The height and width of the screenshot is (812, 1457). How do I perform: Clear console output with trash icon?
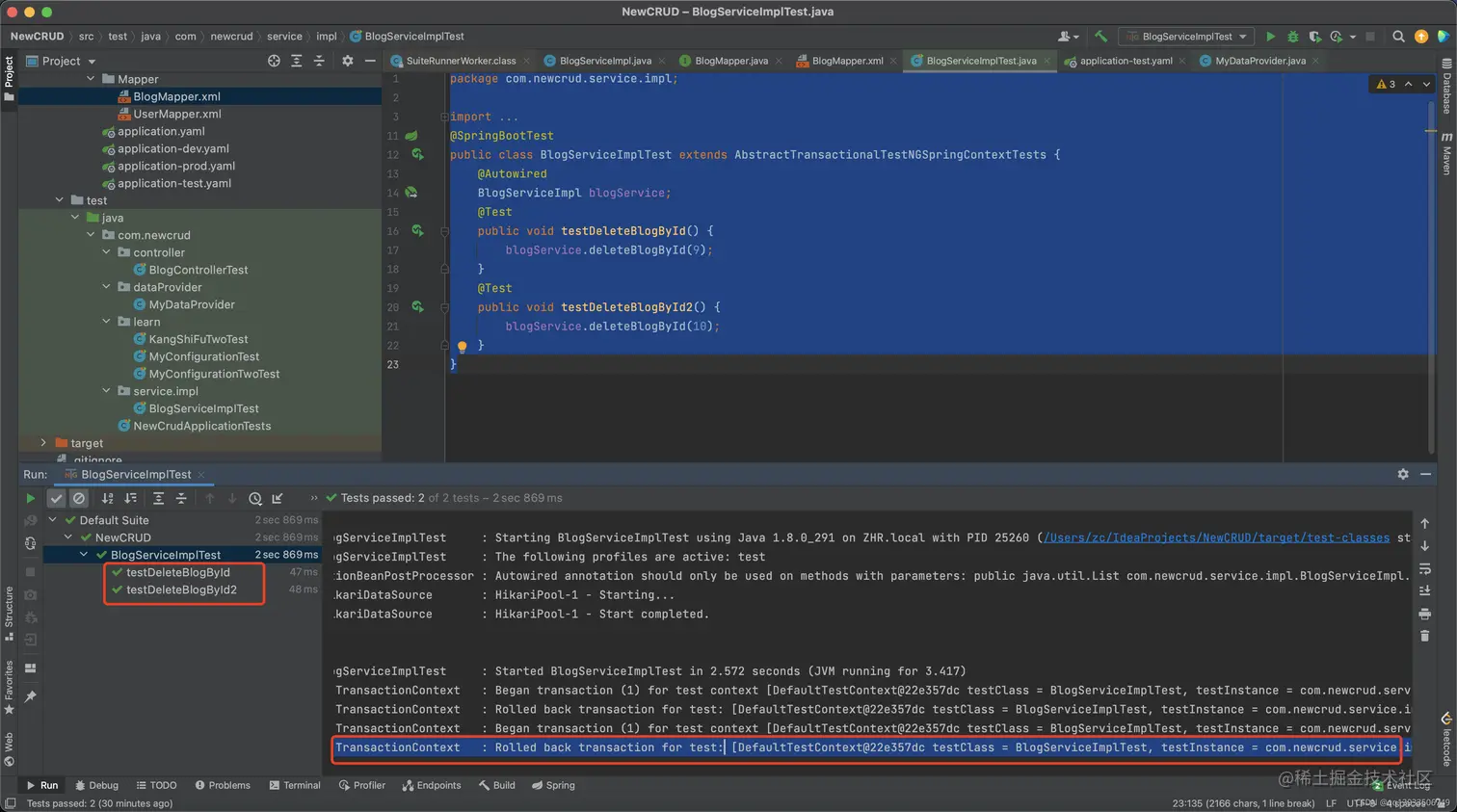[1425, 636]
